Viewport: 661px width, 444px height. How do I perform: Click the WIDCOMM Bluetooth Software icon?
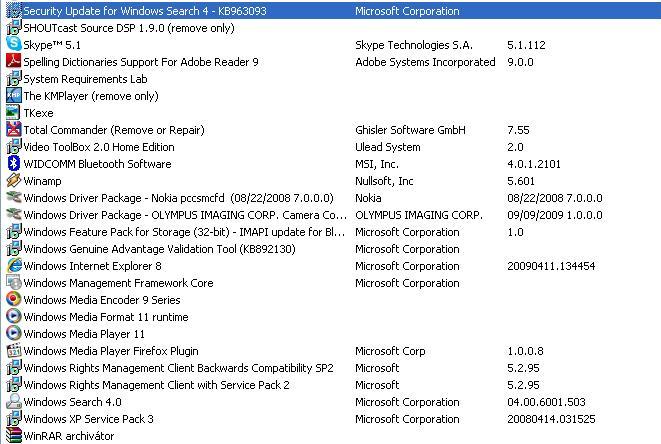pyautogui.click(x=13, y=163)
